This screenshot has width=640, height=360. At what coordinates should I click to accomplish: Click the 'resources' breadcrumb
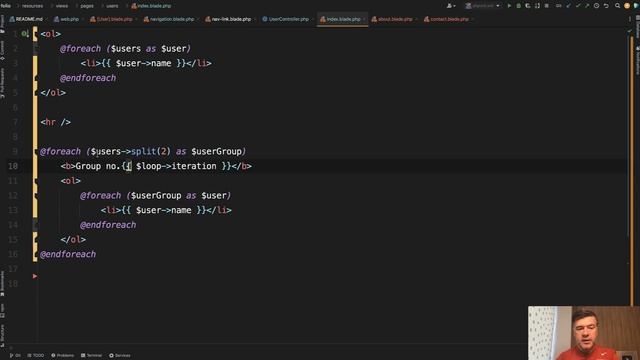(x=32, y=6)
